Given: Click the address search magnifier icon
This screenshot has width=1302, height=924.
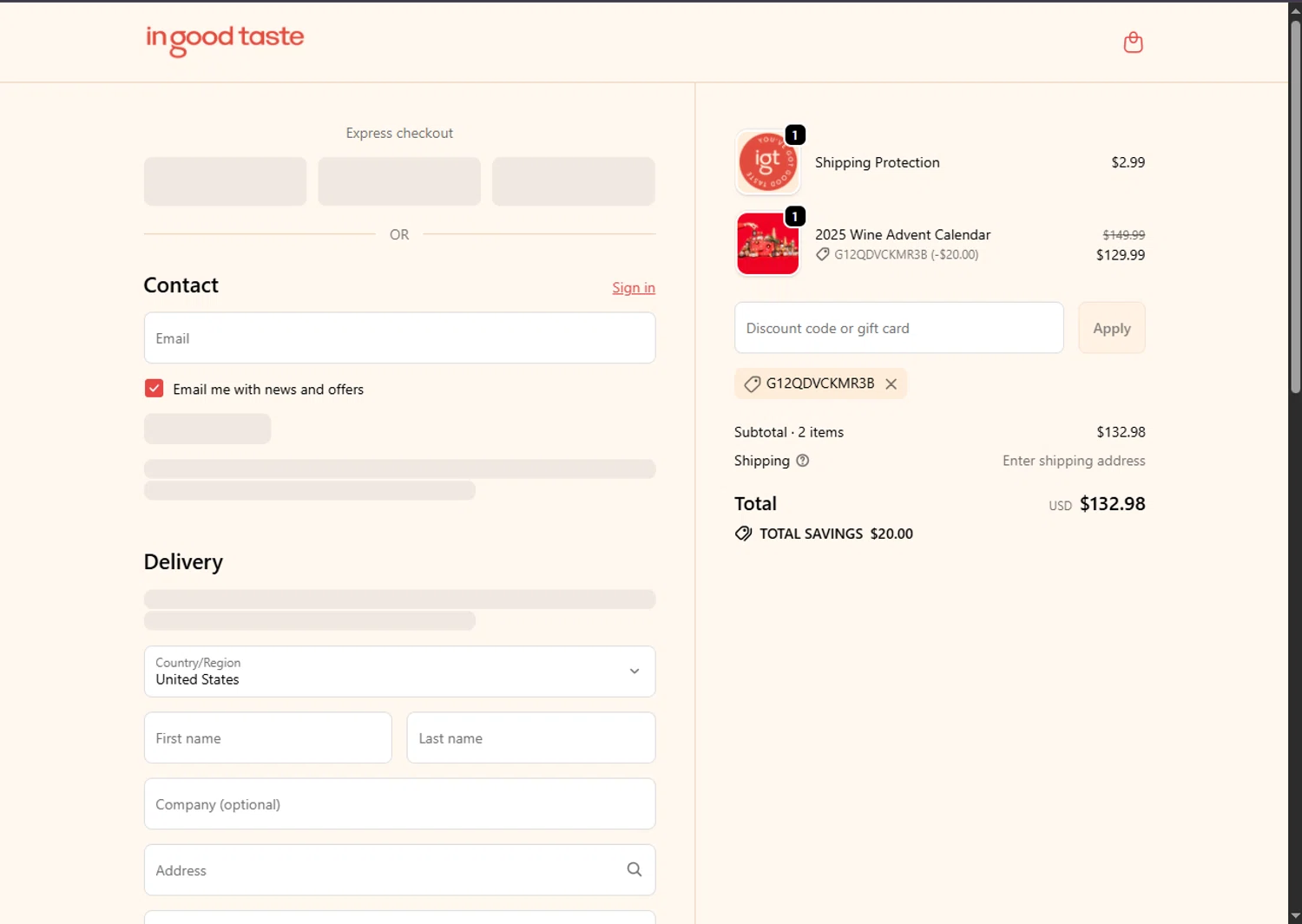Looking at the screenshot, I should (635, 869).
